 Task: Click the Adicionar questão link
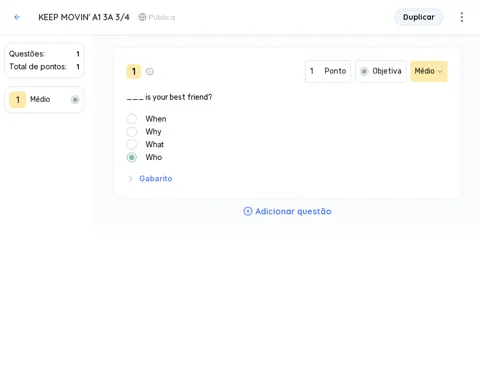[287, 211]
